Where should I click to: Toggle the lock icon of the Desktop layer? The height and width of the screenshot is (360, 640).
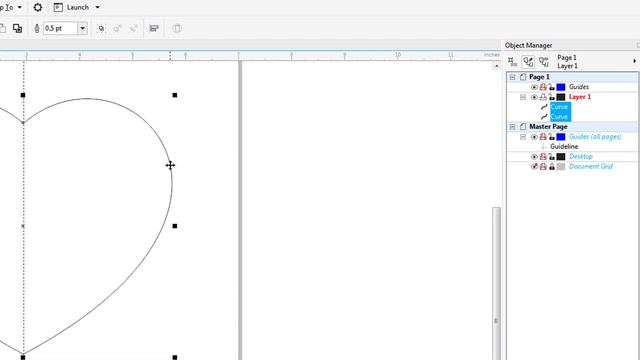click(x=552, y=157)
